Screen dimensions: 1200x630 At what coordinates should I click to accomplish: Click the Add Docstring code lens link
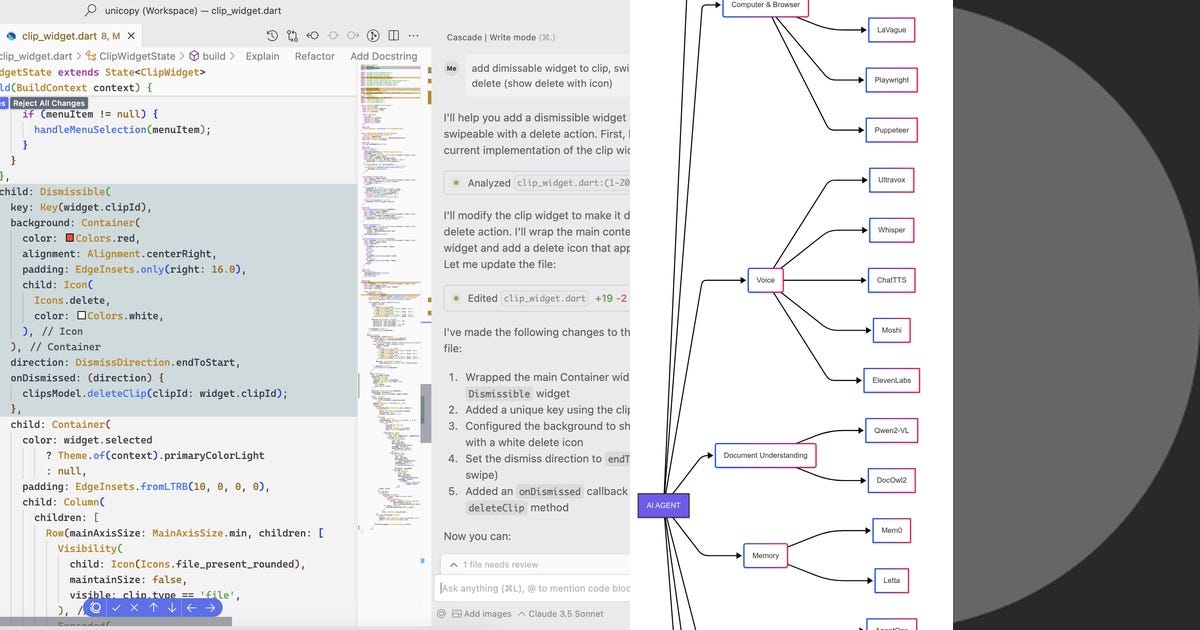click(x=385, y=56)
